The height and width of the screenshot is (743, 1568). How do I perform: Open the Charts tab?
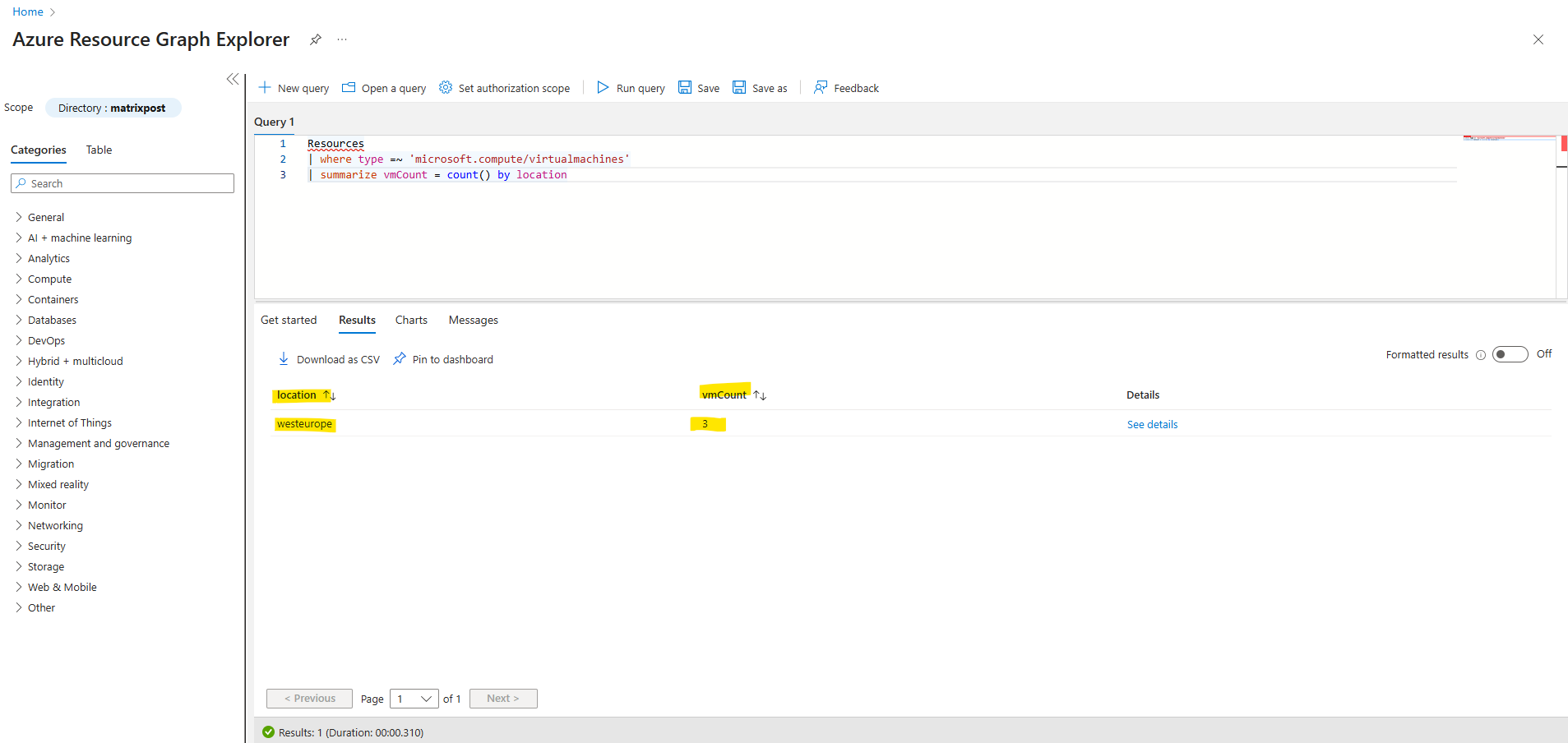tap(411, 320)
